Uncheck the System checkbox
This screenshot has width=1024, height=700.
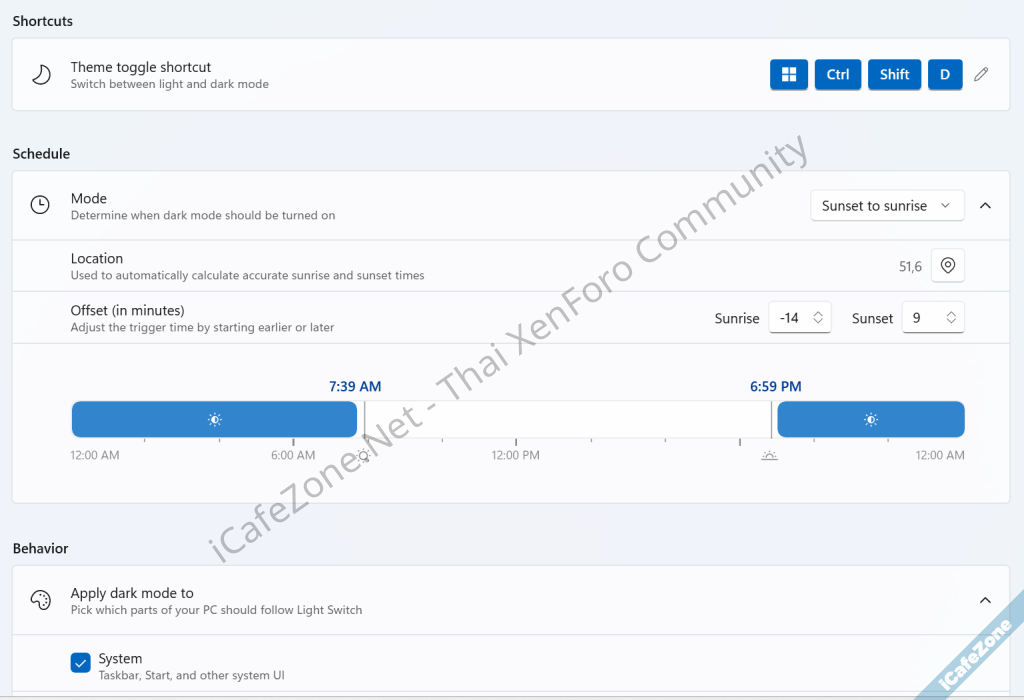[x=81, y=662]
